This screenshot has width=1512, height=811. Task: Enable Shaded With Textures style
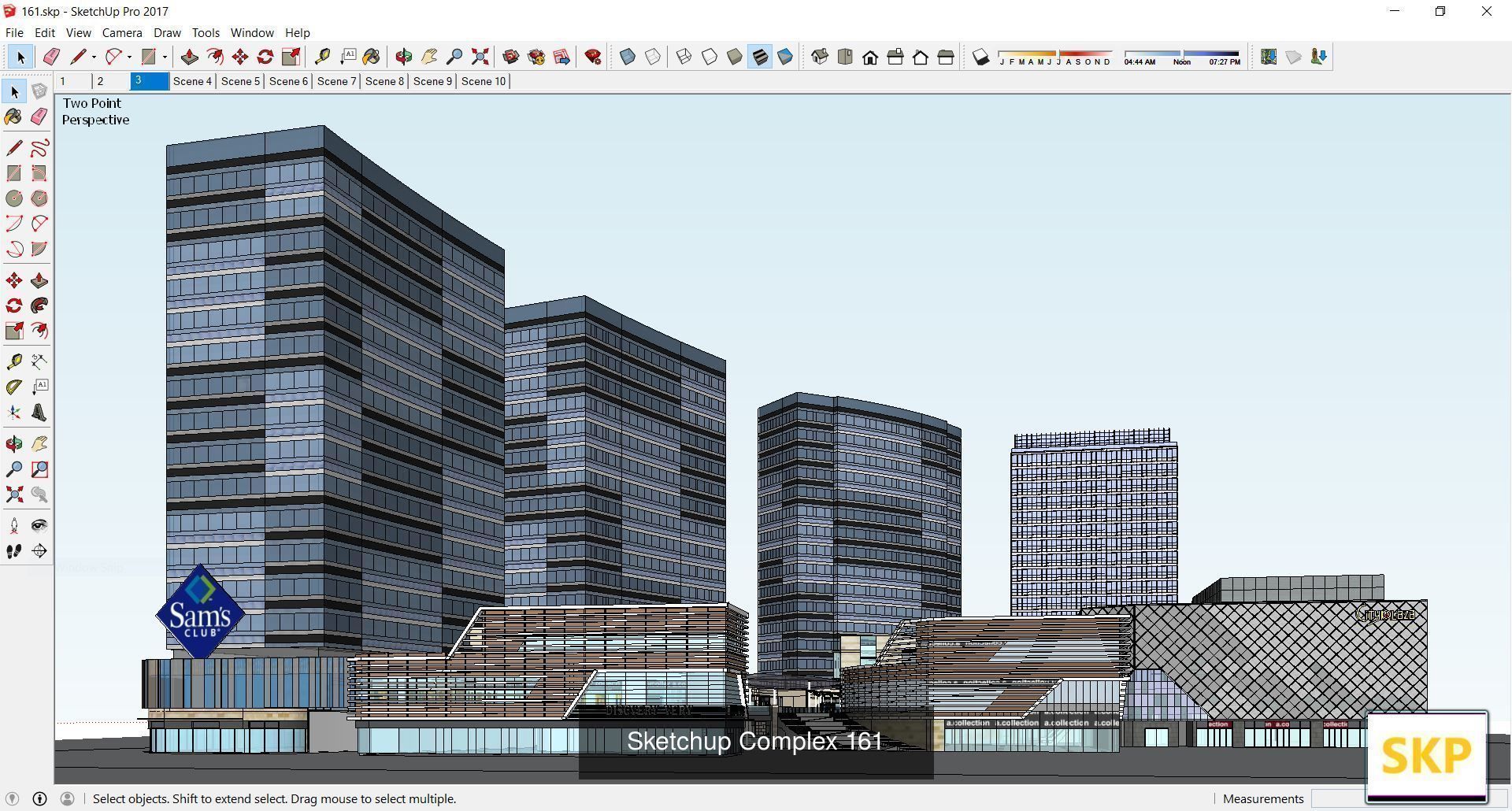[760, 57]
